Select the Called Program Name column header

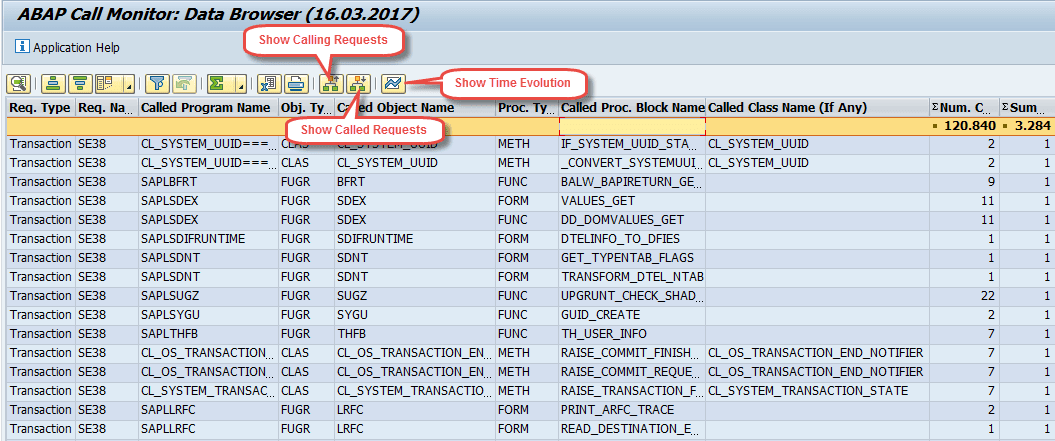click(208, 108)
